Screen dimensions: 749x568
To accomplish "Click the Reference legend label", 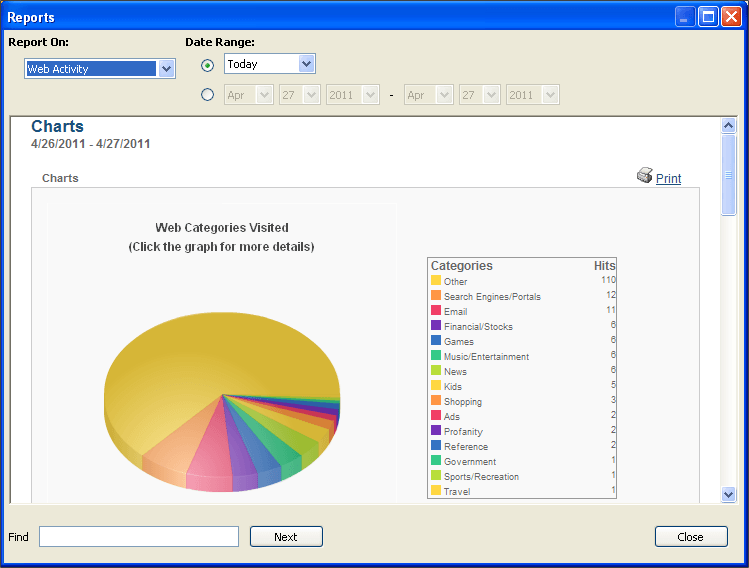I will tap(466, 447).
